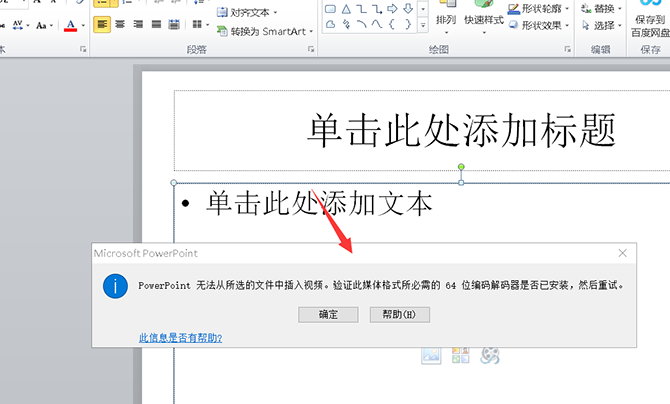Click the insert media clip placeholder icon
The height and width of the screenshot is (404, 670).
[x=490, y=355]
